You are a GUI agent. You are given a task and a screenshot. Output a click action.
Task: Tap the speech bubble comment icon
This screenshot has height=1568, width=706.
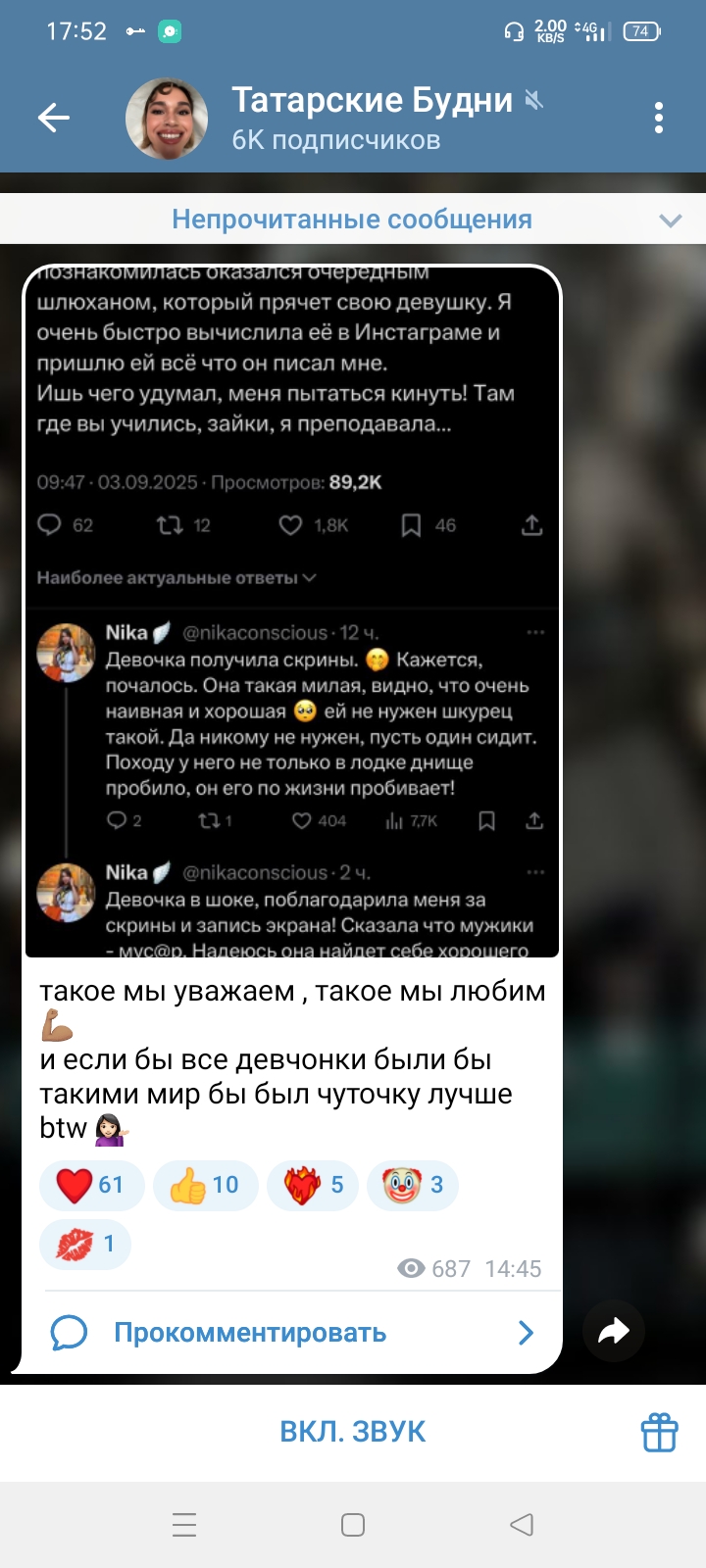[69, 1333]
